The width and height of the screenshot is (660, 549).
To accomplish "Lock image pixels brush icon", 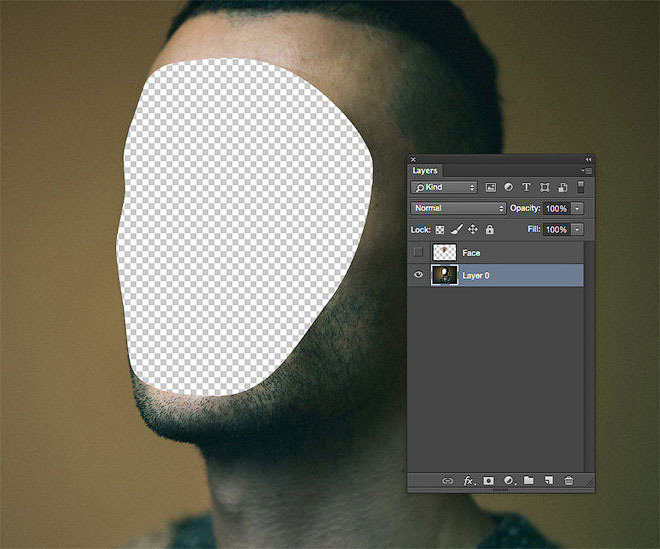I will click(456, 229).
